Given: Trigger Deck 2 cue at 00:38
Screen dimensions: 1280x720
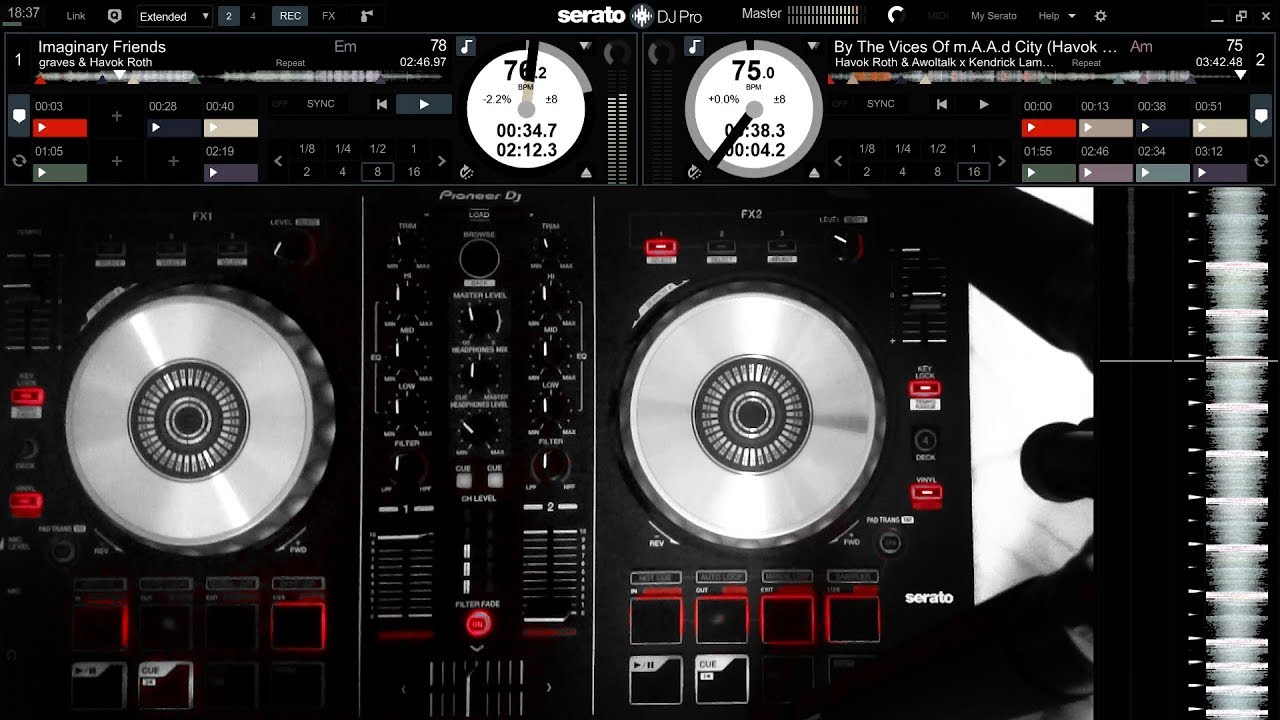Looking at the screenshot, I should (1163, 128).
